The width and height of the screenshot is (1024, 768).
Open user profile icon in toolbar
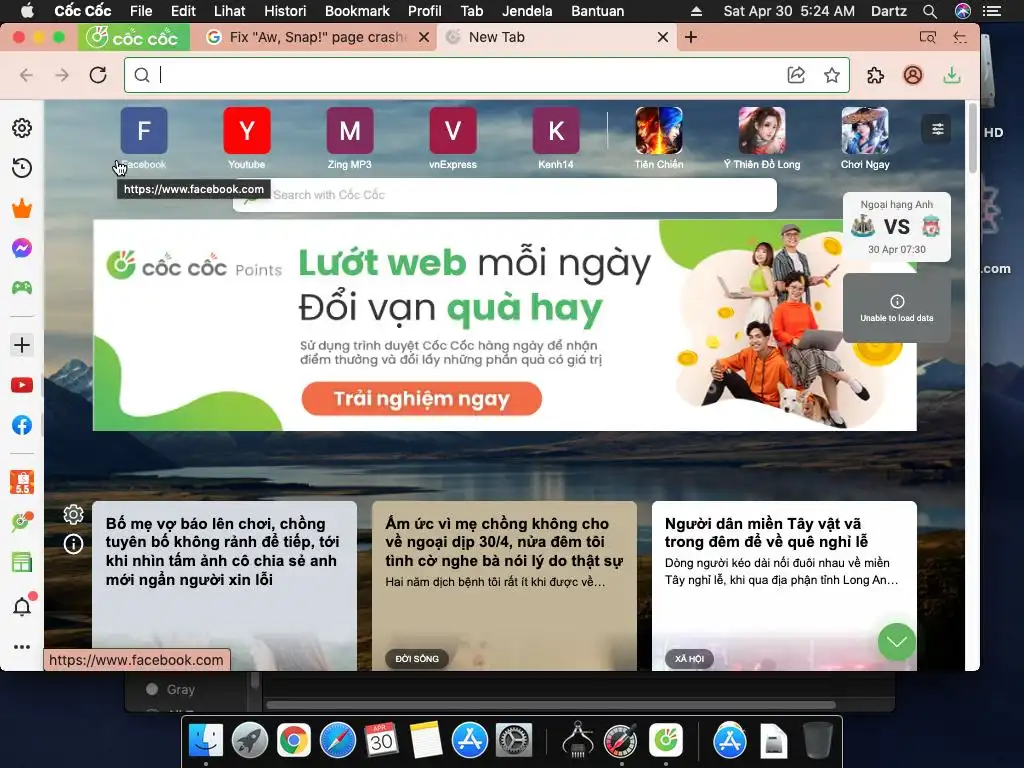click(913, 75)
